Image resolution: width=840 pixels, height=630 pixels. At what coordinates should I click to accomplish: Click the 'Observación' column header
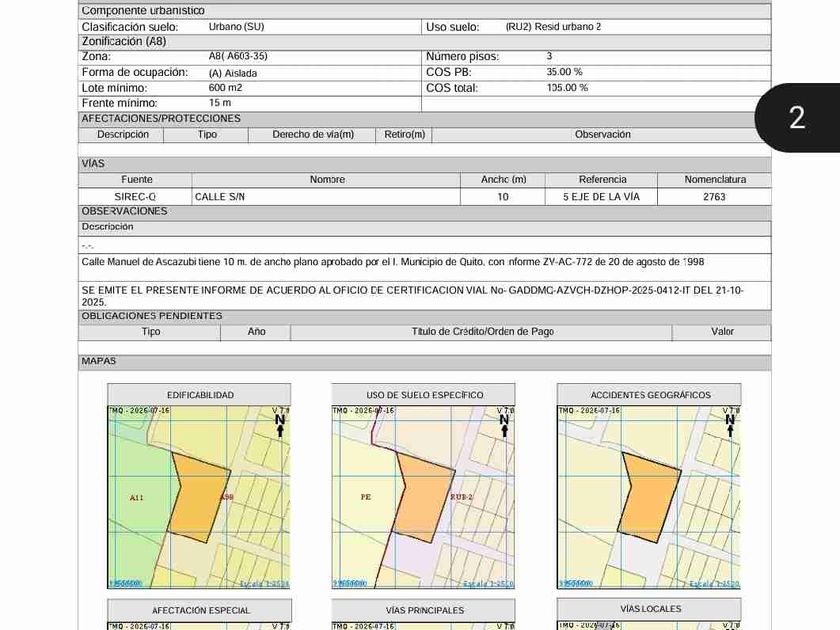point(602,134)
